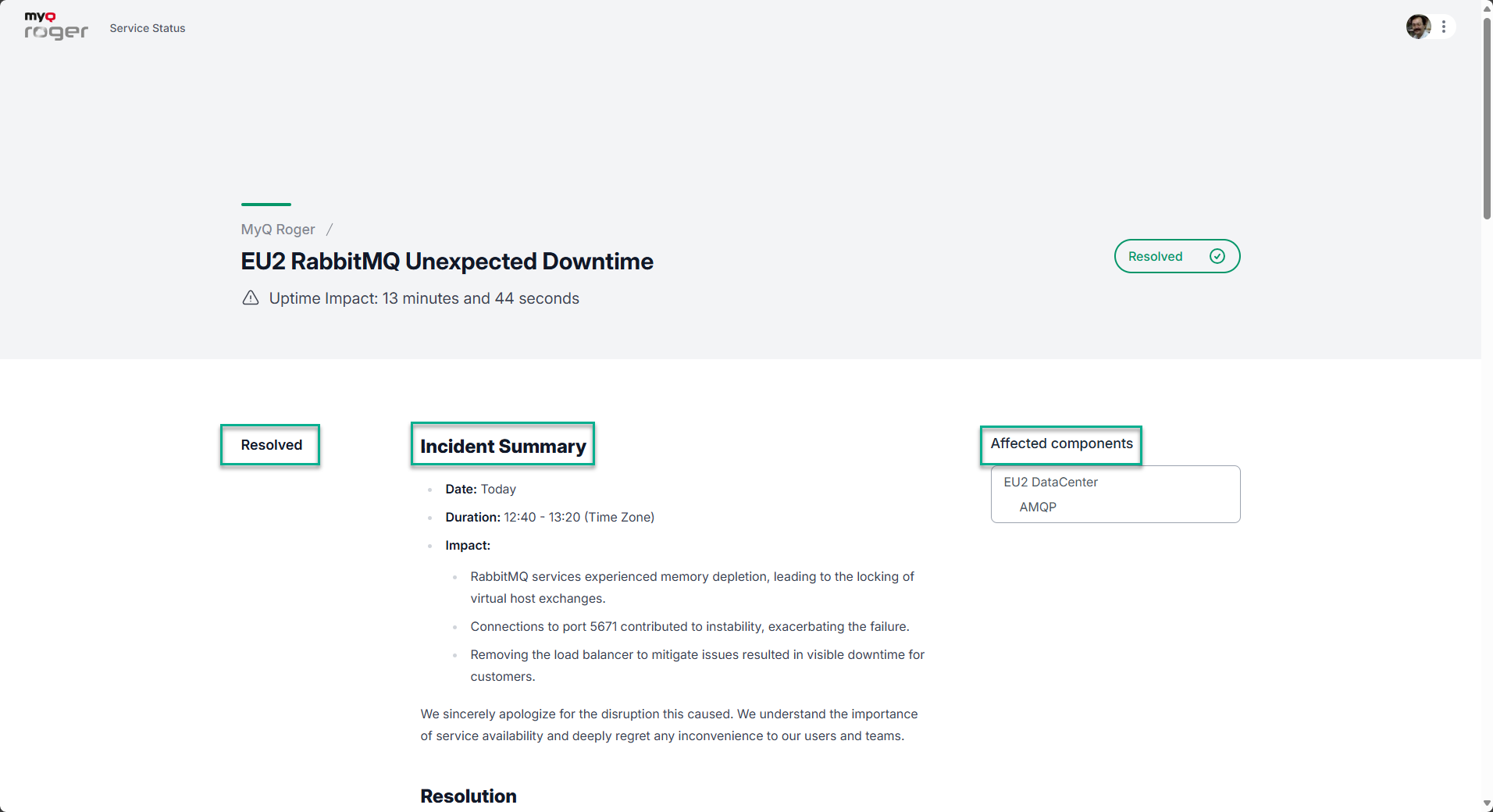Click the scrollbar up arrow
Viewport: 1493px width, 812px height.
pyautogui.click(x=1487, y=8)
